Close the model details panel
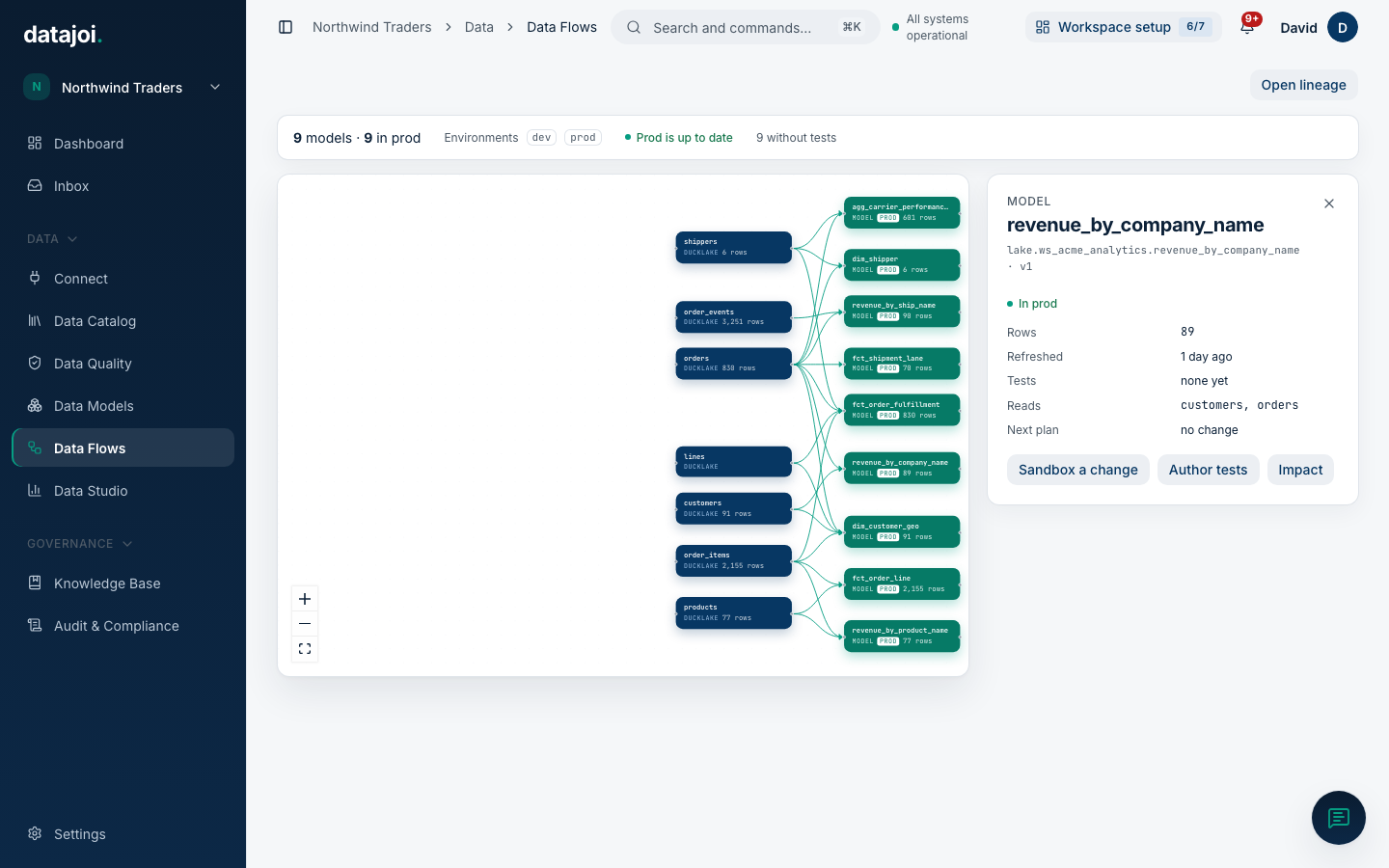This screenshot has width=1389, height=868. tap(1329, 203)
